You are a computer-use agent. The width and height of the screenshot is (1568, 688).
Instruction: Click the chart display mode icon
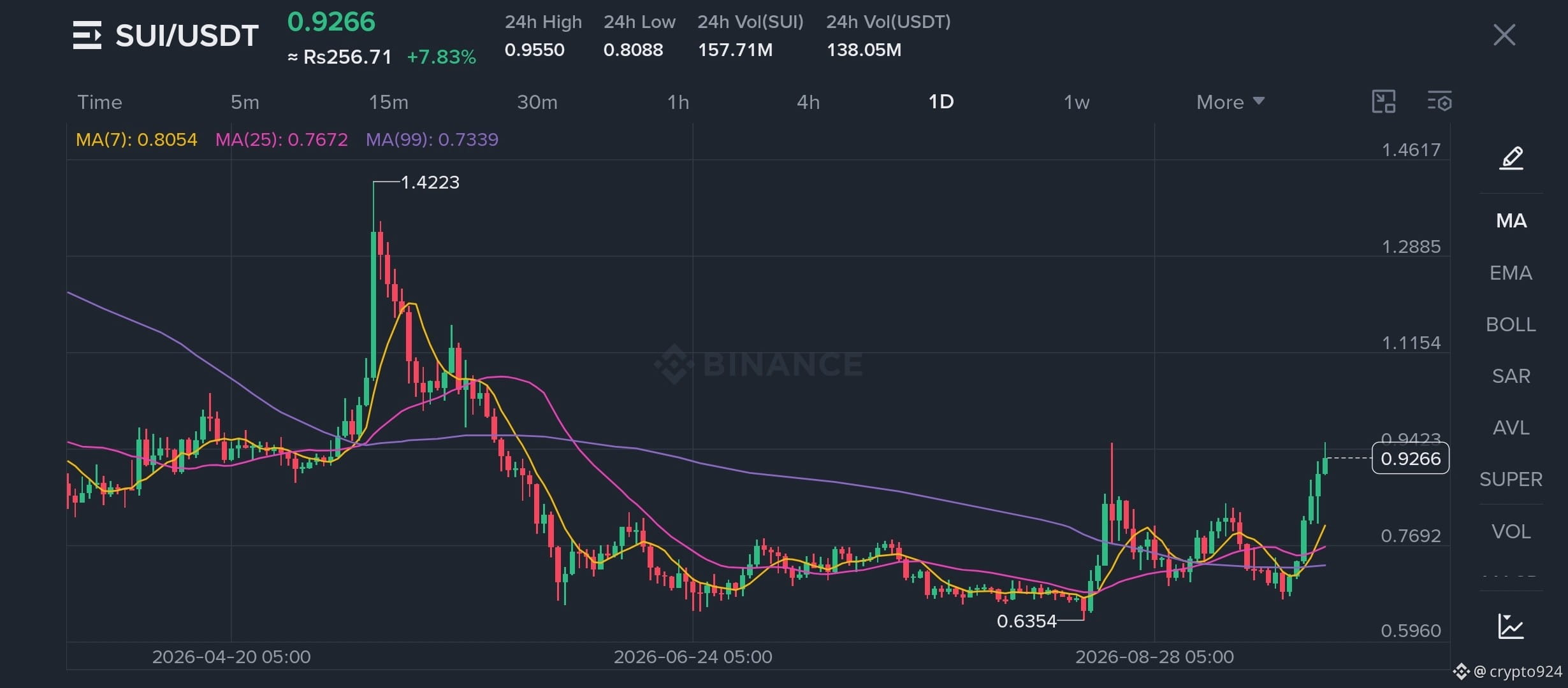point(1383,101)
